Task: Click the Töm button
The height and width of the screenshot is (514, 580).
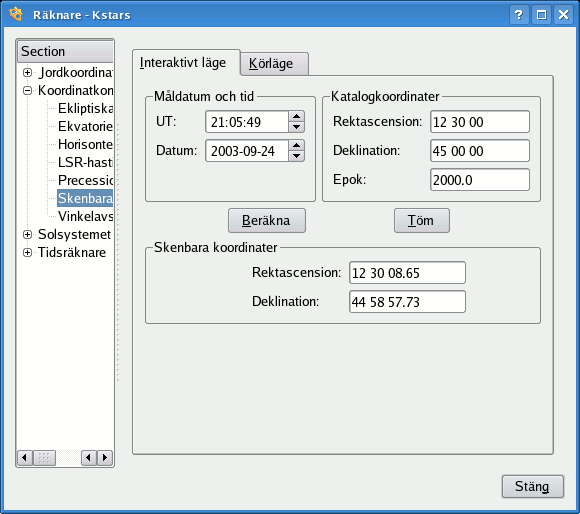Action: [x=422, y=220]
